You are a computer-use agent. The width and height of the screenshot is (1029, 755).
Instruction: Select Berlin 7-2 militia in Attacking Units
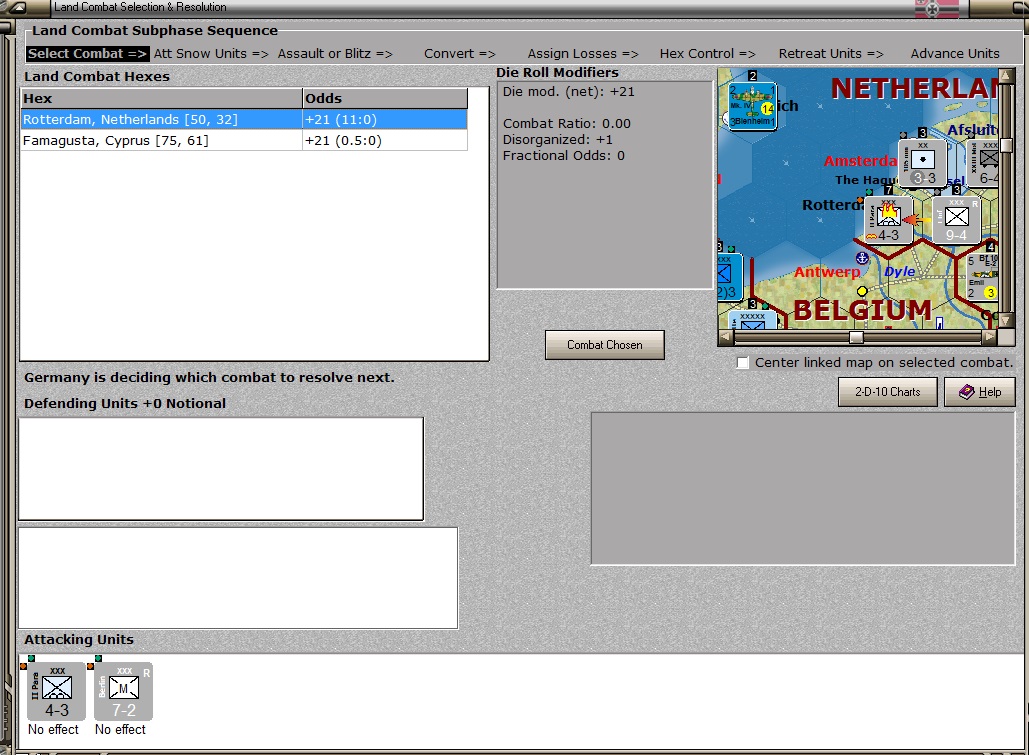[123, 691]
